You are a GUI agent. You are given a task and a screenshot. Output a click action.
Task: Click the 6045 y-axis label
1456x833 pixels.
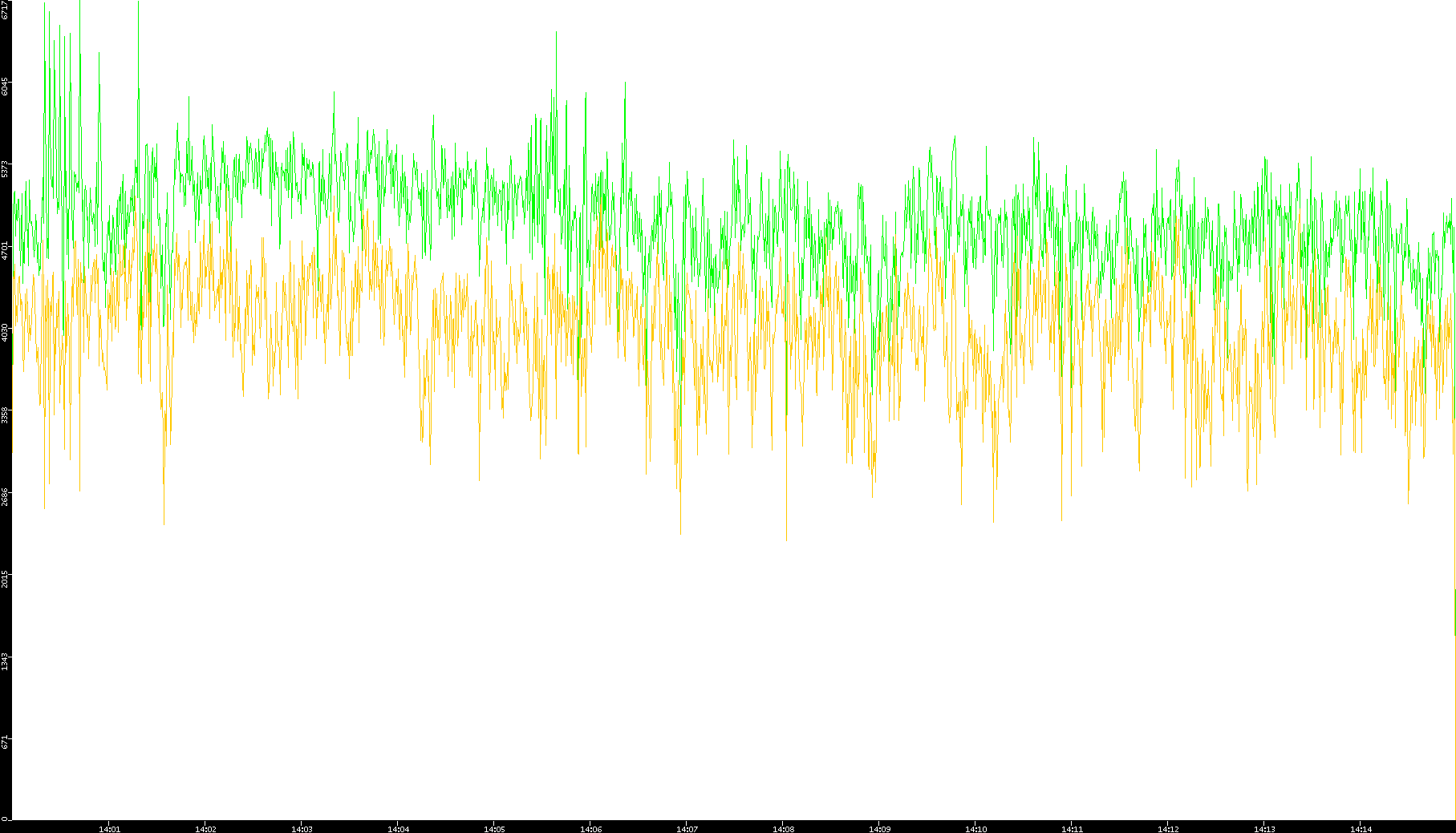6,87
